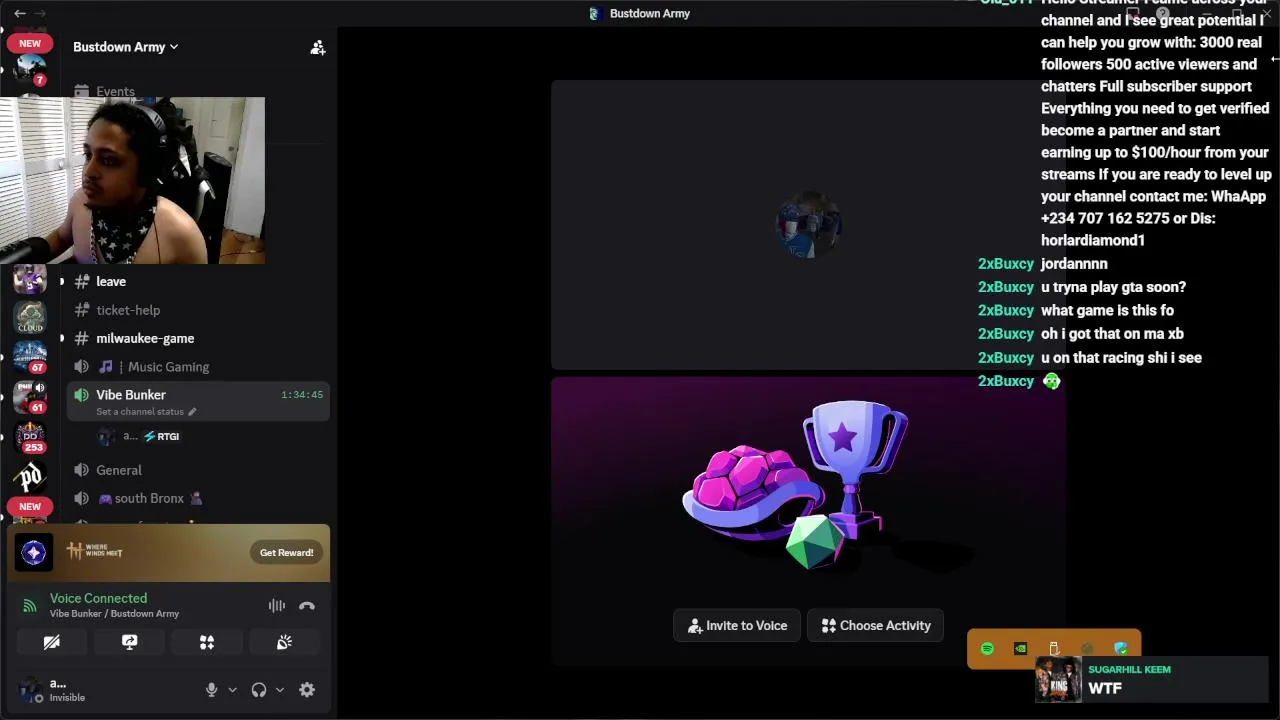Click Voice Connected status text
The width and height of the screenshot is (1280, 720).
(98, 598)
